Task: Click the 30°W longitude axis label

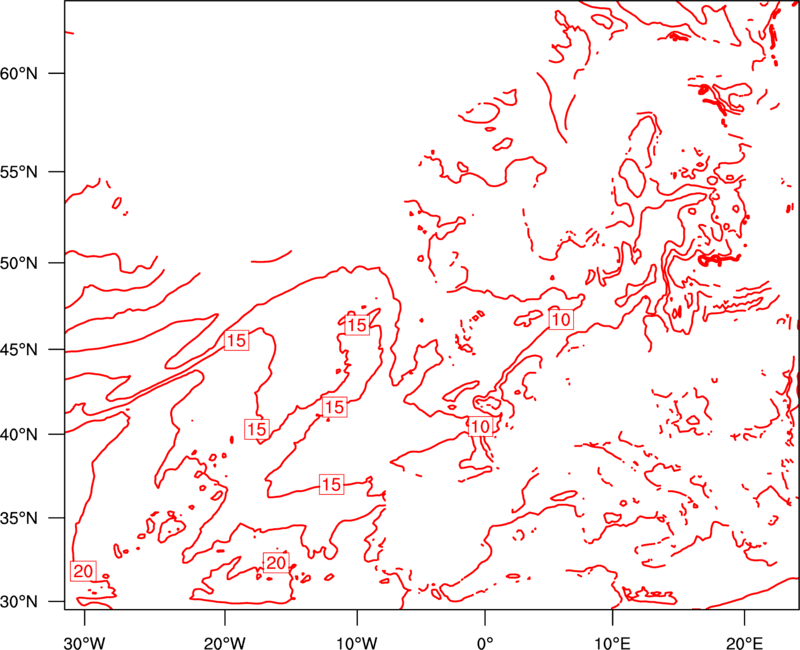Action: (x=85, y=643)
